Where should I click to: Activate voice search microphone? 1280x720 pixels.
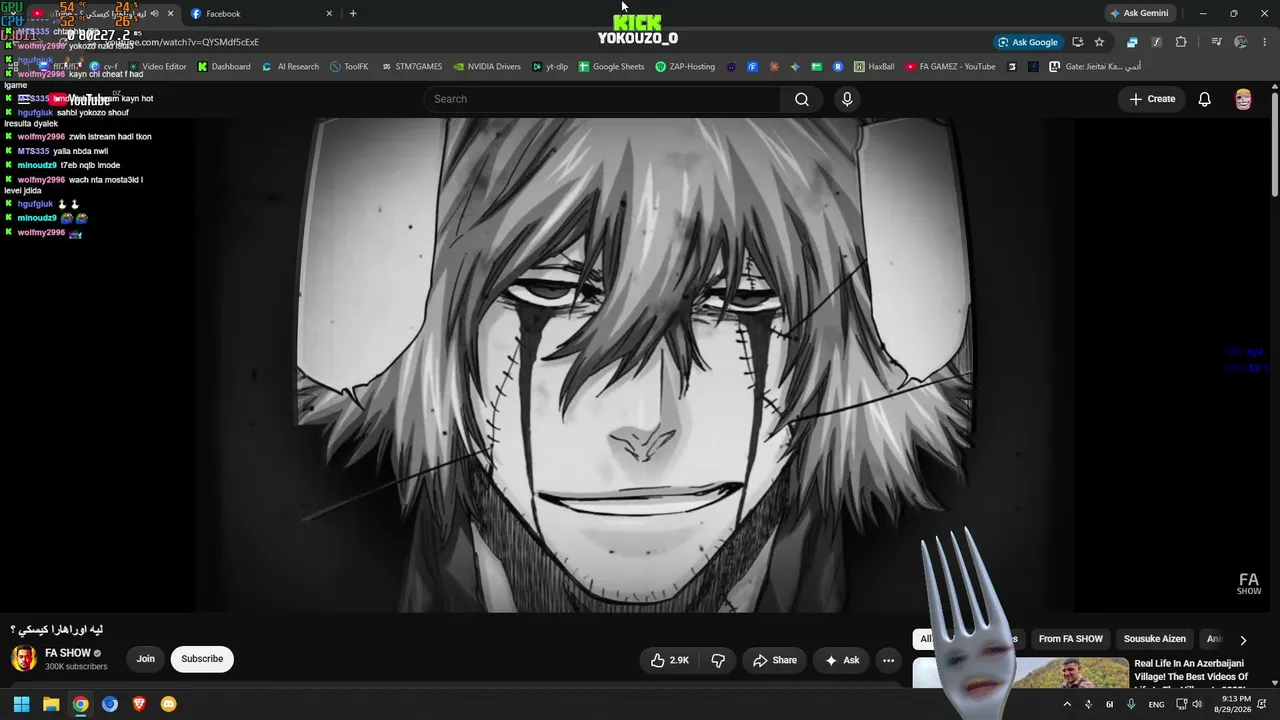847,99
